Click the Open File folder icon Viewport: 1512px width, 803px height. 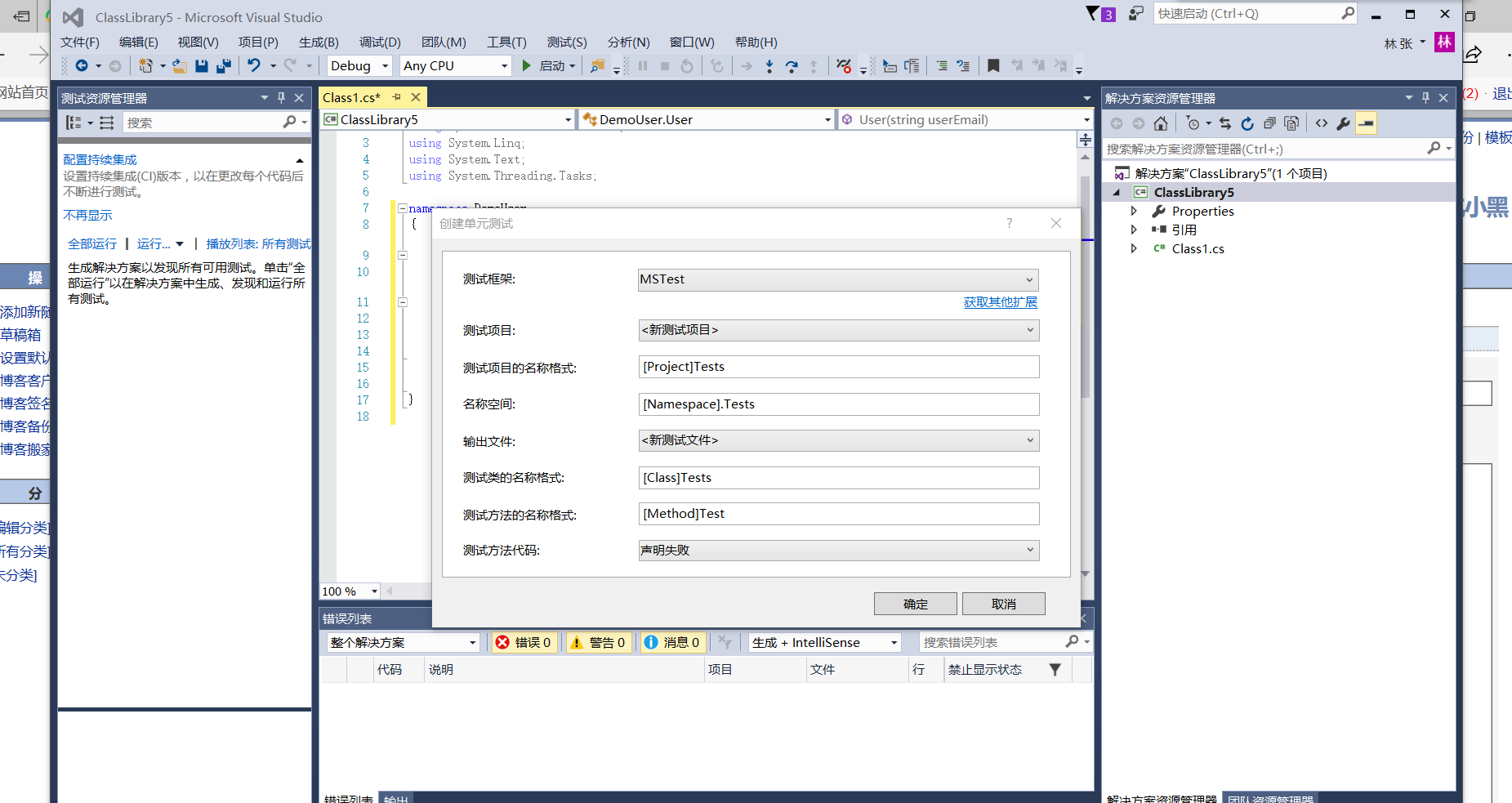[180, 66]
